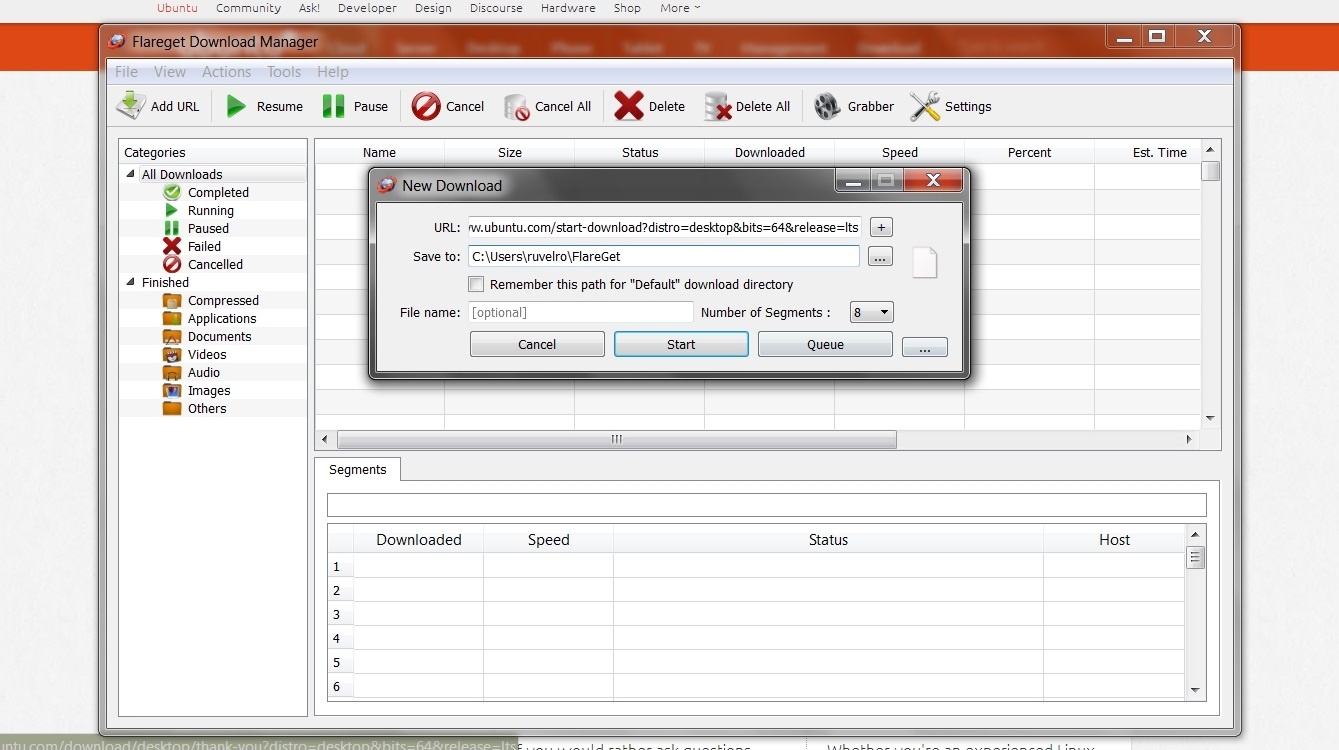Collapse the Finished tree node
This screenshot has width=1339, height=750.
tap(130, 282)
